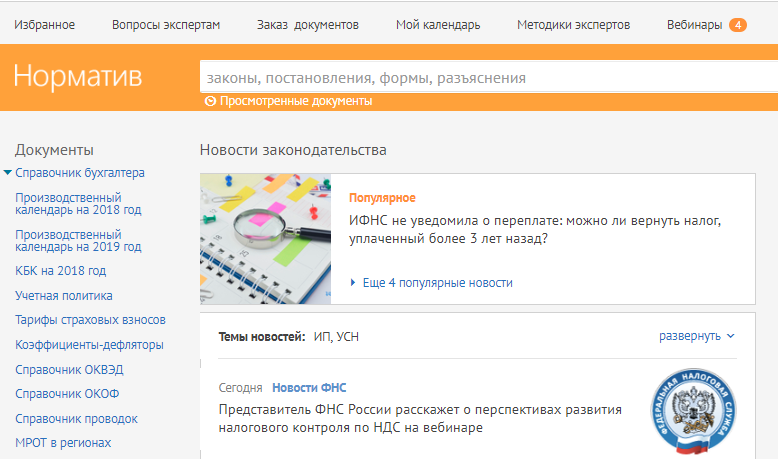Open КБК на 2018 год
This screenshot has width=778, height=459.
pos(61,271)
